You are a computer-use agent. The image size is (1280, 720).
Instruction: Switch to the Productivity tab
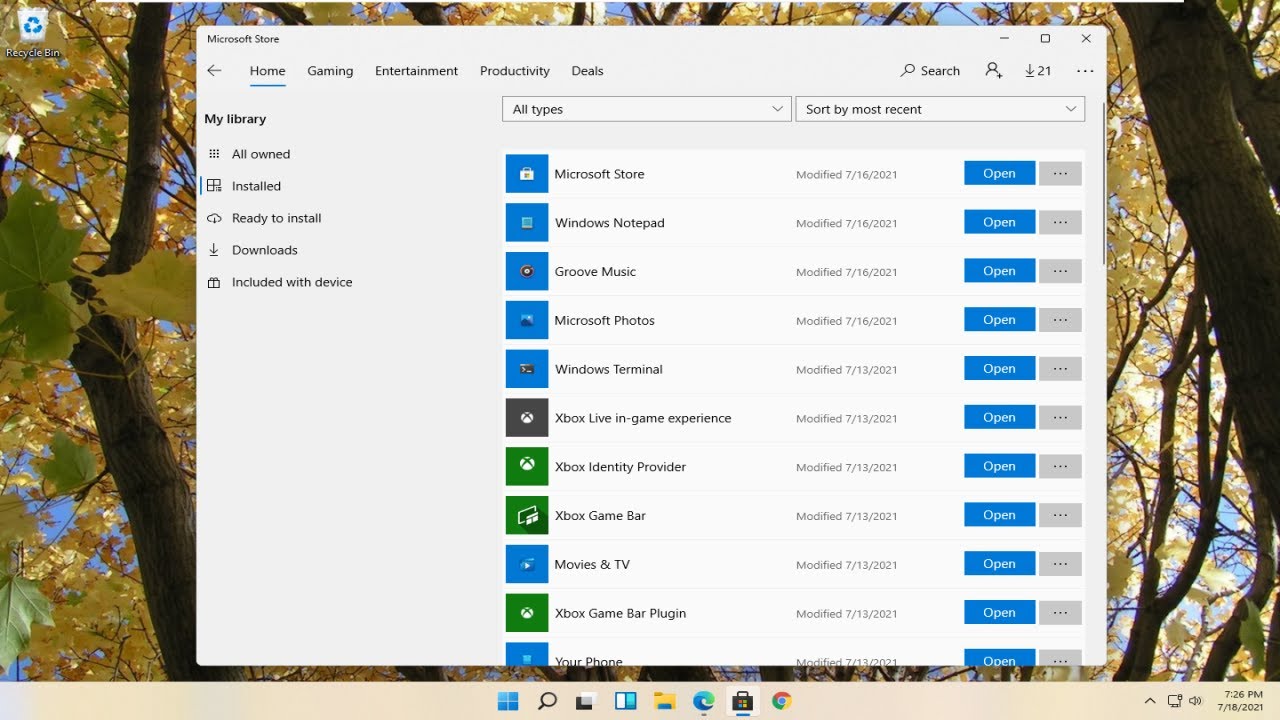(515, 71)
